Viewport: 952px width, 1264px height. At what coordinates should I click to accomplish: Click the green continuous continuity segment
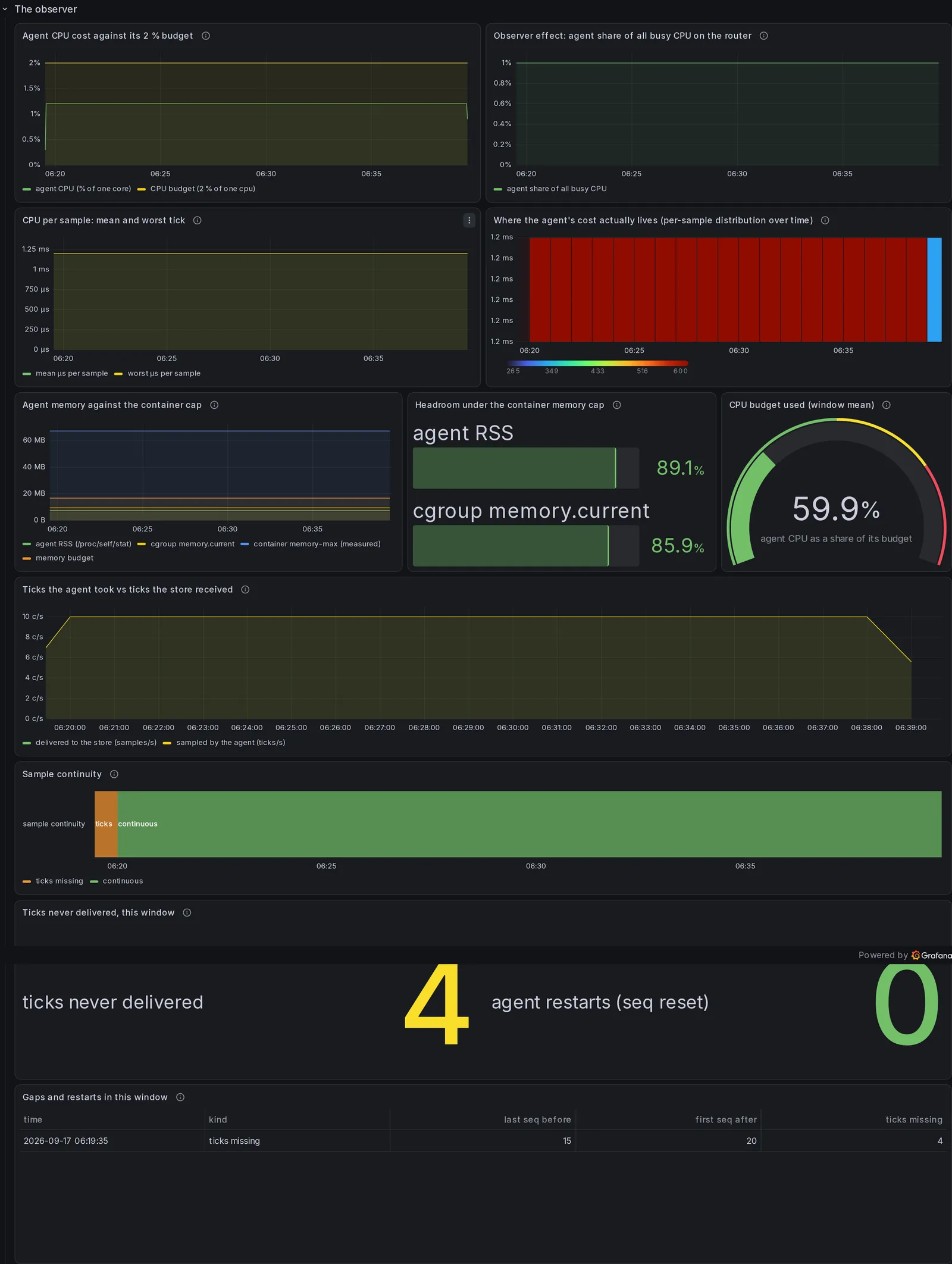tap(530, 824)
